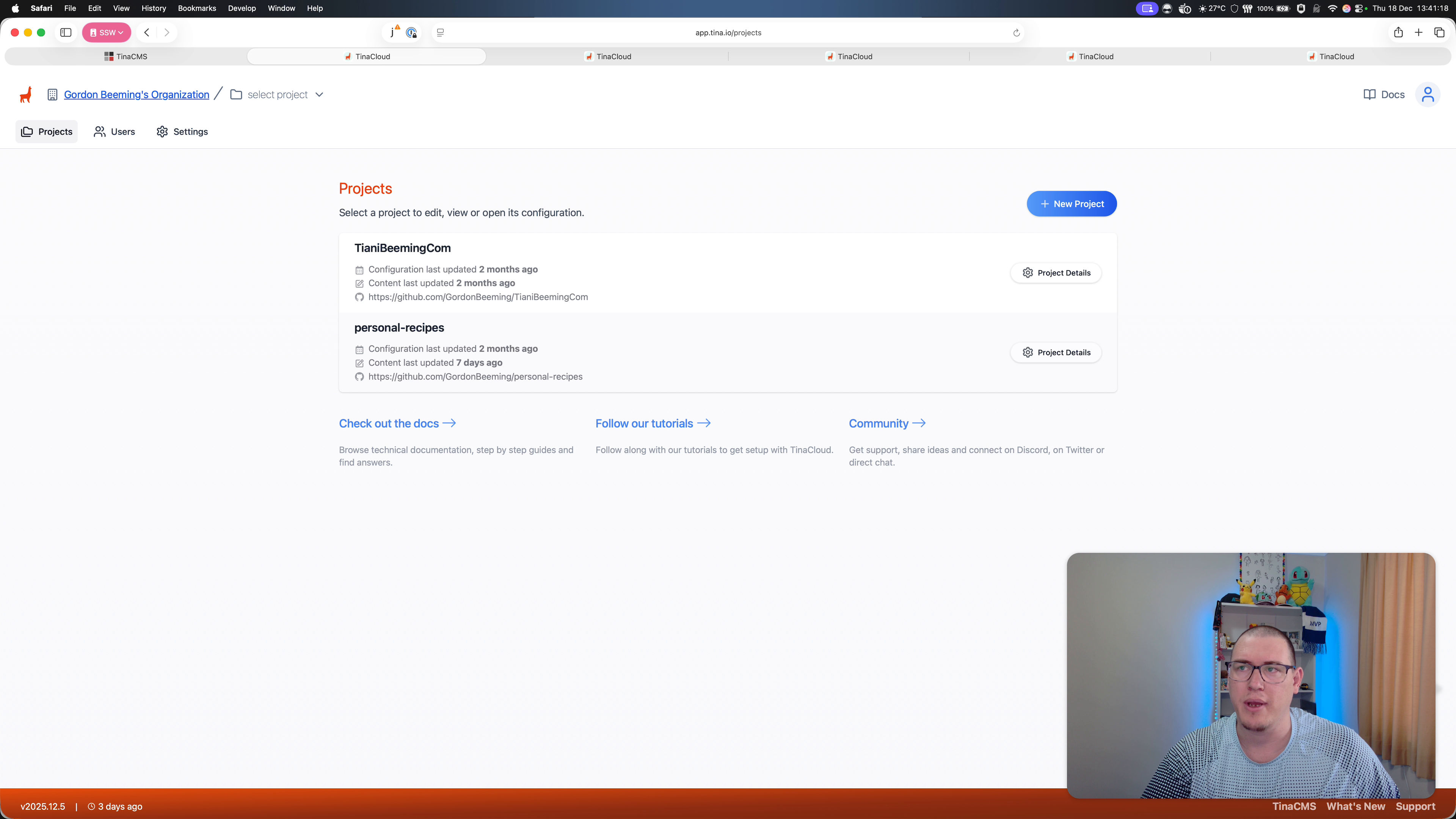
Task: Click the Safari share icon
Action: pyautogui.click(x=1398, y=33)
